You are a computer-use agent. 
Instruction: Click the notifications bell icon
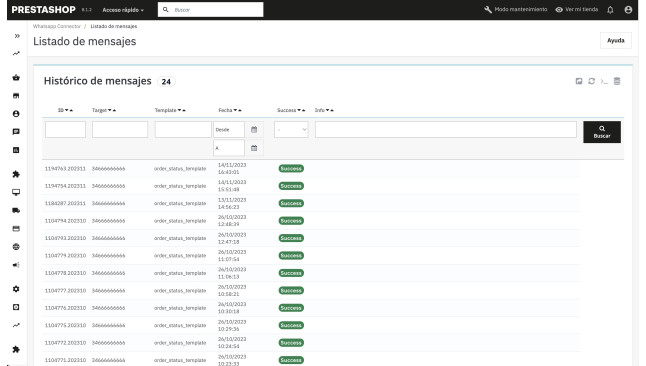coord(610,9)
